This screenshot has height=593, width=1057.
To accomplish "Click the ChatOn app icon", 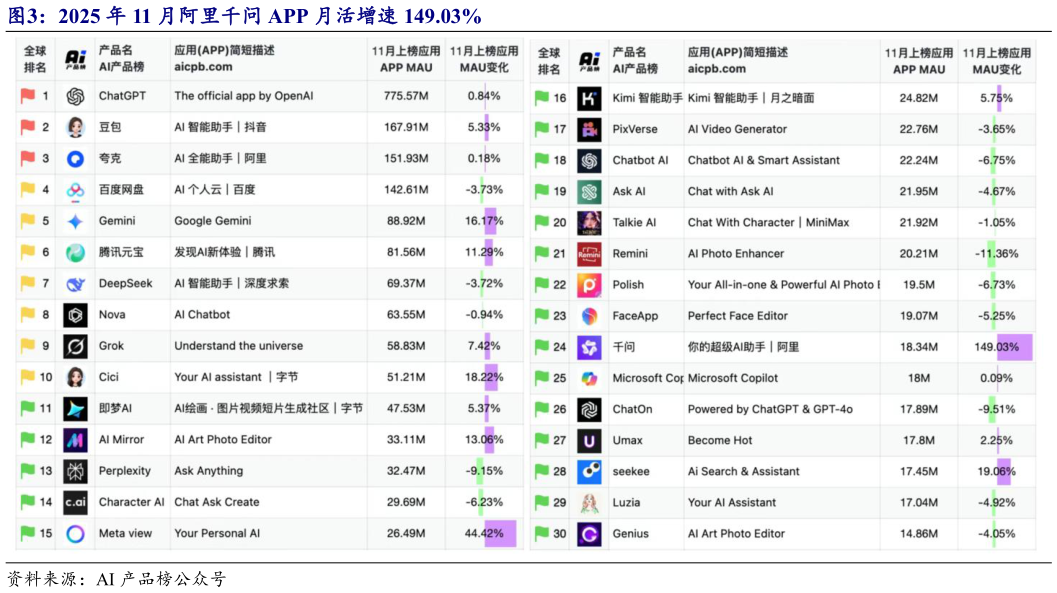I will point(589,410).
